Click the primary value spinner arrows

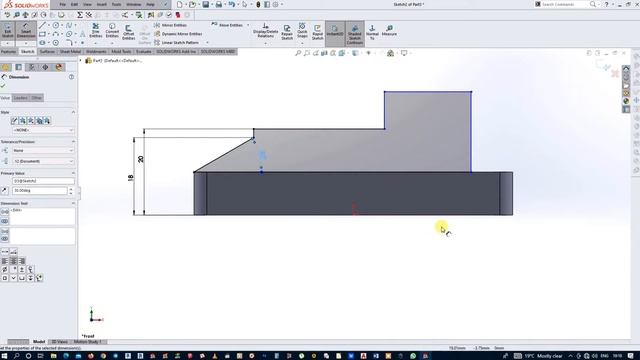pyautogui.click(x=71, y=191)
